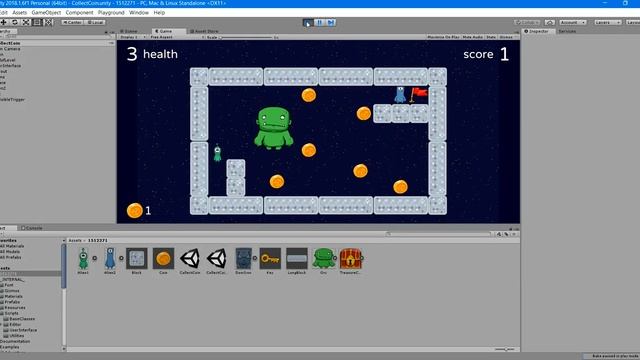Expand Orc prefab sub-assets
The image size is (640, 360).
coord(335,258)
